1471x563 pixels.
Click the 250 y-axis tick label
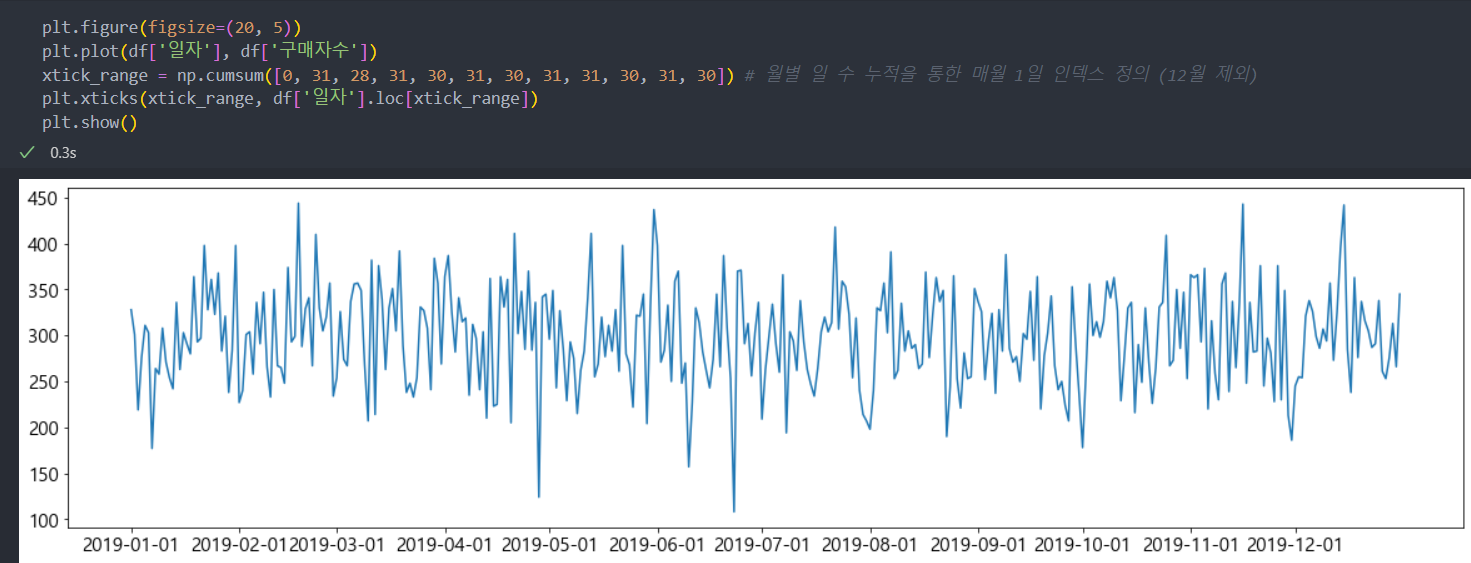[42, 382]
